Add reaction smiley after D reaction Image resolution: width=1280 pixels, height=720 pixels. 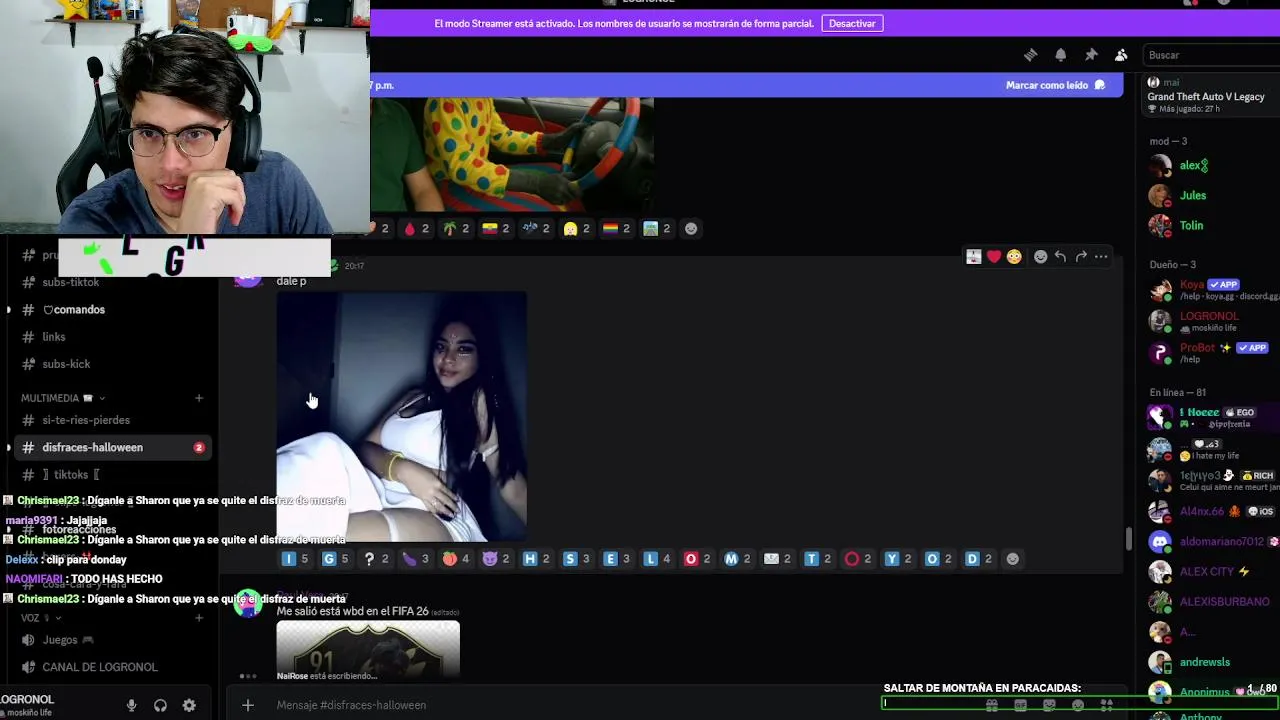[x=1013, y=559]
